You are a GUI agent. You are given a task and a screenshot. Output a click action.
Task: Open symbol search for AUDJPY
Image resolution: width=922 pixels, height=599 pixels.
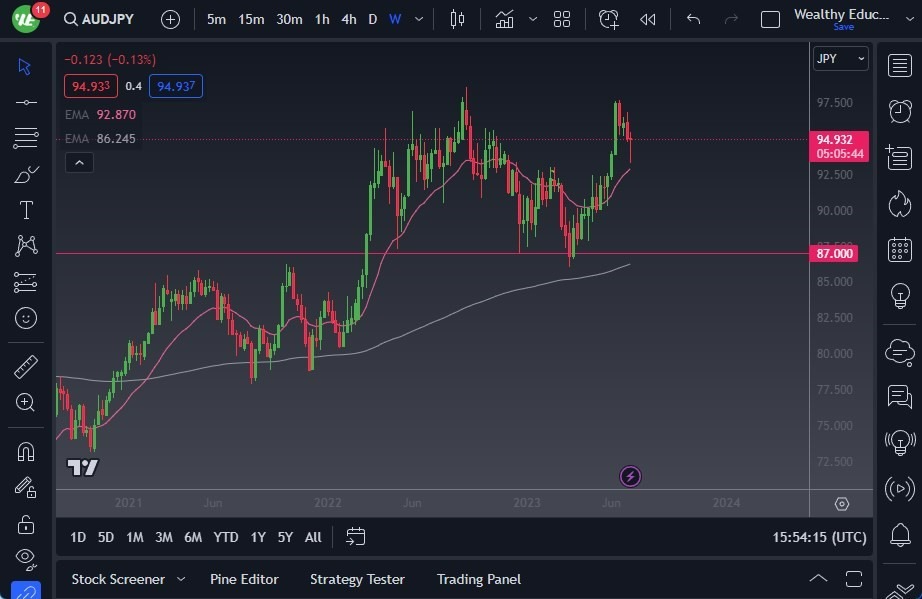(99, 18)
